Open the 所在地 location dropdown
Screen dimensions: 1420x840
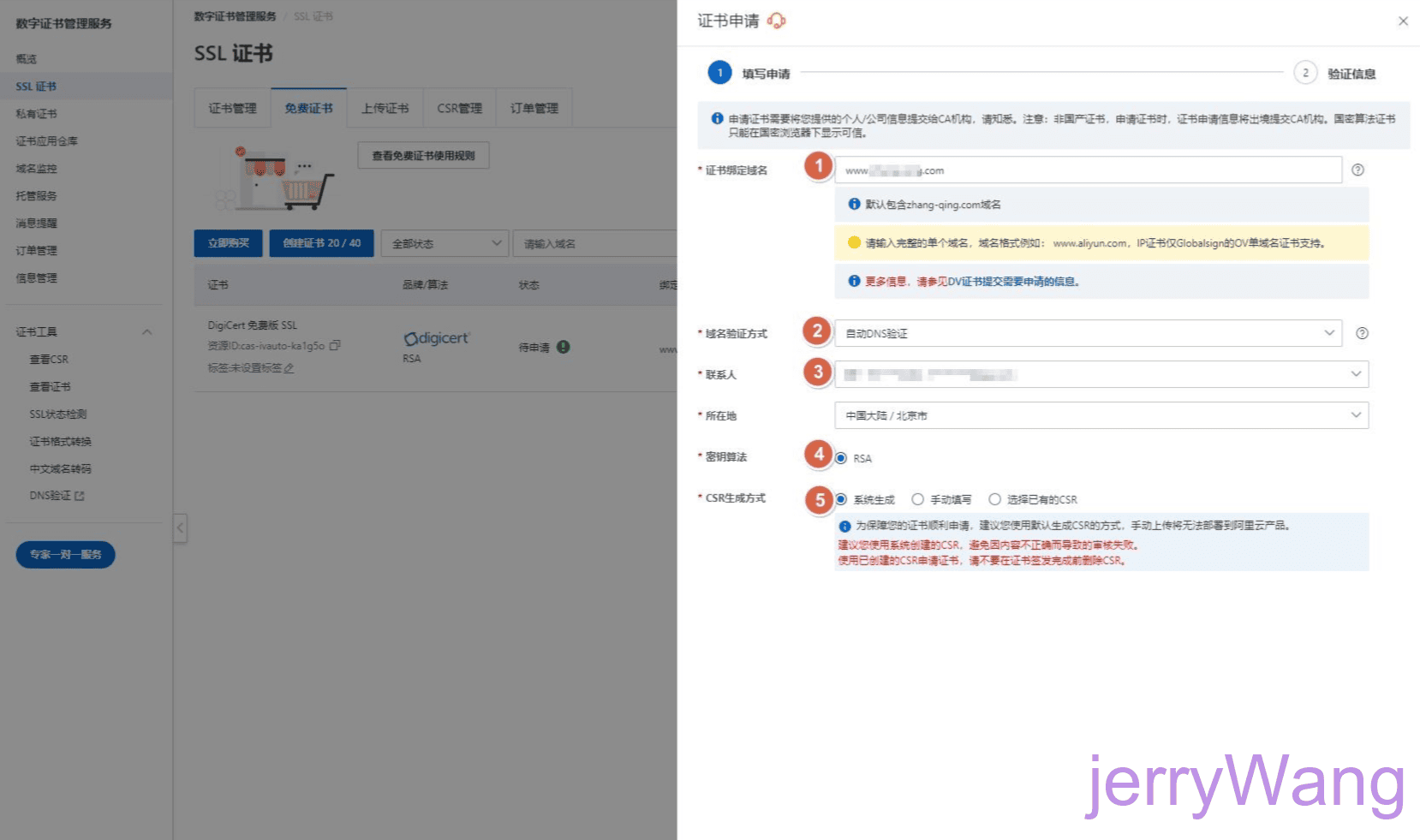(1101, 415)
